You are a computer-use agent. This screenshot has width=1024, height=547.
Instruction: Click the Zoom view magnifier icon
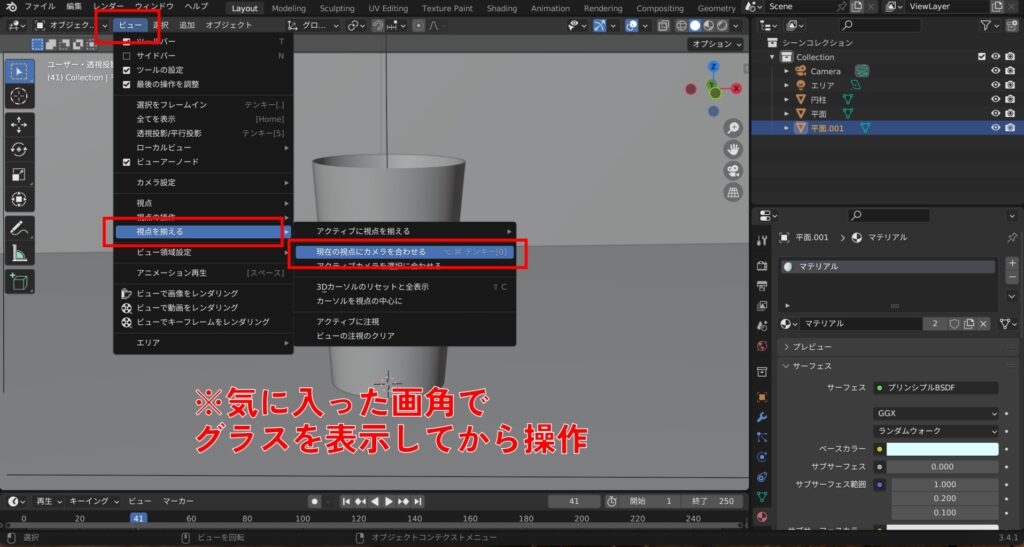733,128
